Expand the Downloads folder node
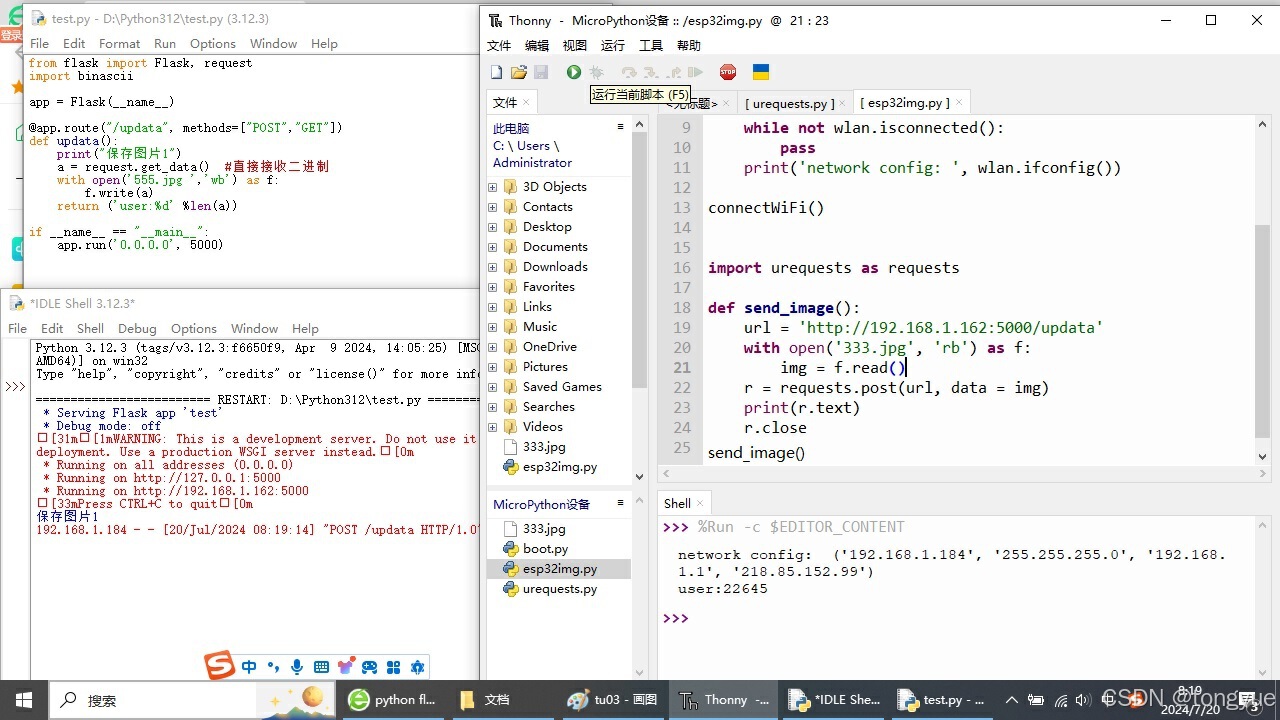The image size is (1280, 720). 492,267
